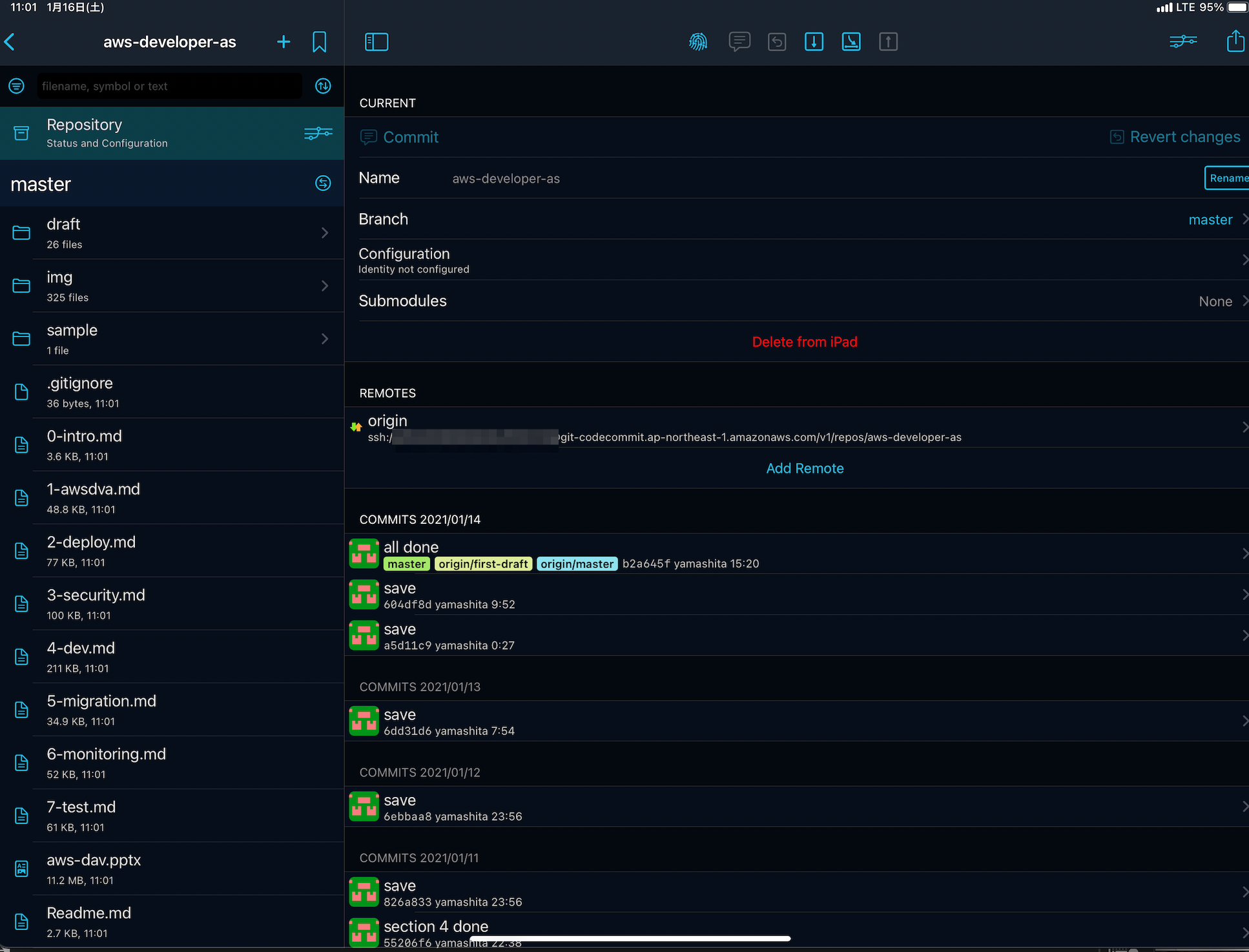Open file 5-migration.md

(172, 710)
